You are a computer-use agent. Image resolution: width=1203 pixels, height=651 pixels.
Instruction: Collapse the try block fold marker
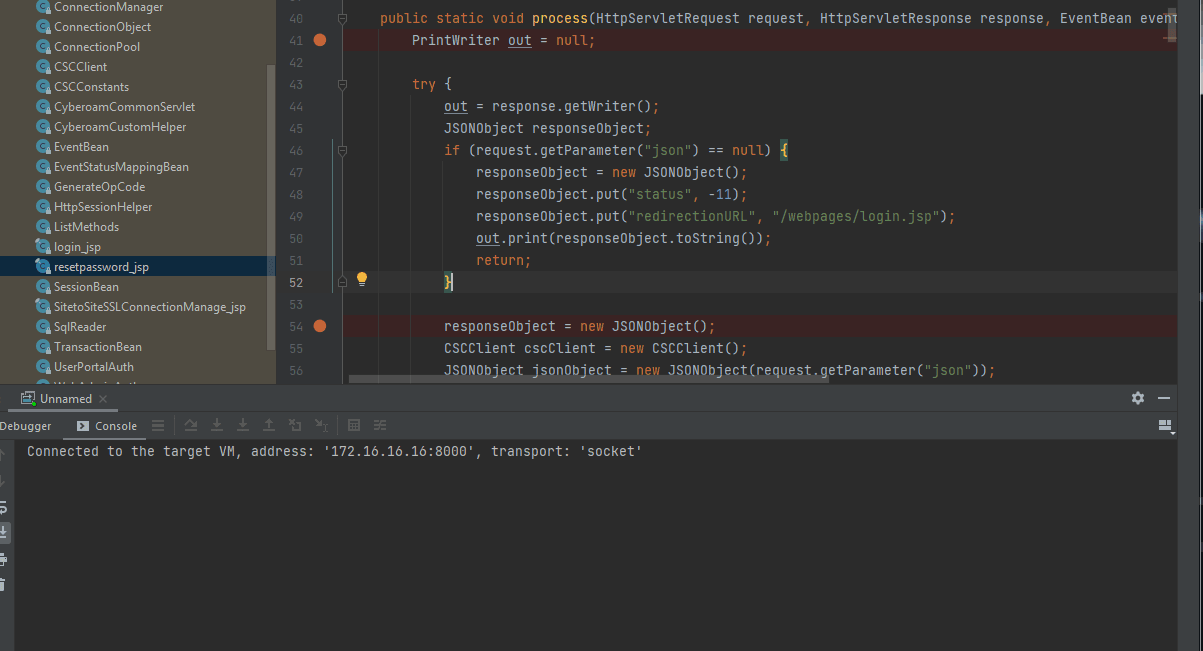click(x=342, y=84)
